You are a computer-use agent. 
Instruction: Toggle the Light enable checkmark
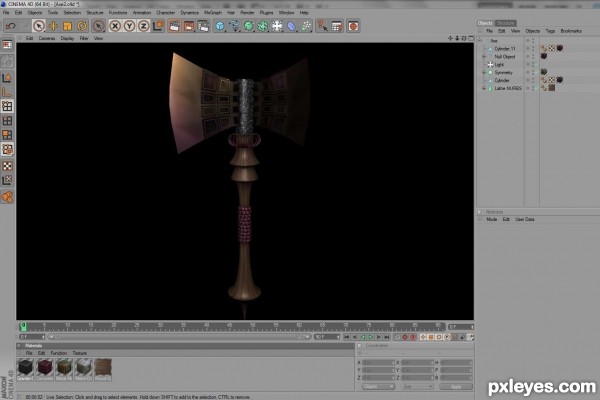point(536,65)
